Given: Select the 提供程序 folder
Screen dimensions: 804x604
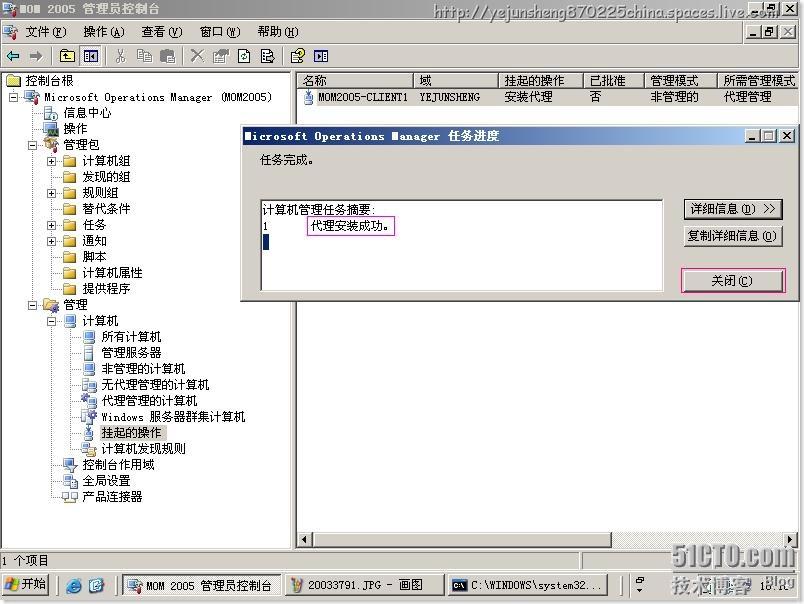Looking at the screenshot, I should point(106,289).
